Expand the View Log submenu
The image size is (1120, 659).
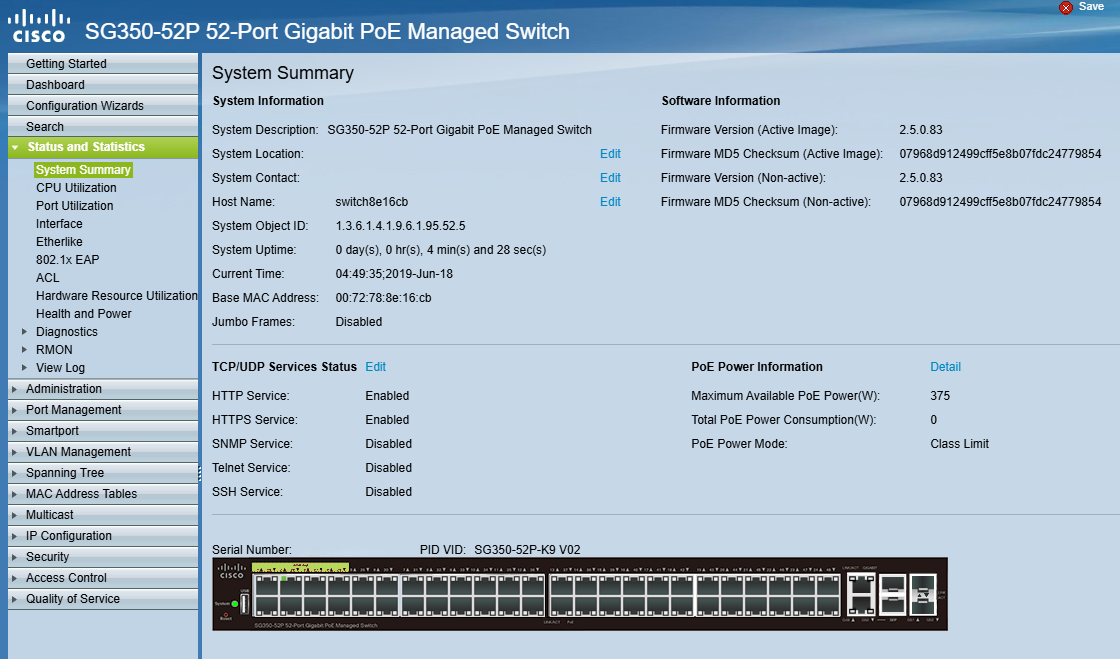click(25, 367)
